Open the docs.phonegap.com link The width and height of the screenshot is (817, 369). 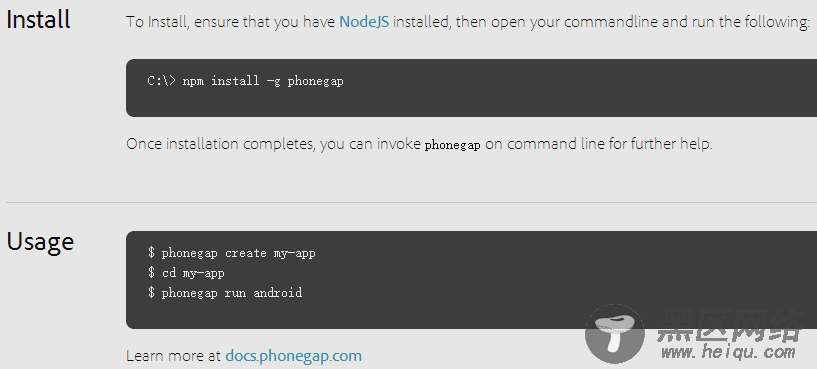click(293, 356)
